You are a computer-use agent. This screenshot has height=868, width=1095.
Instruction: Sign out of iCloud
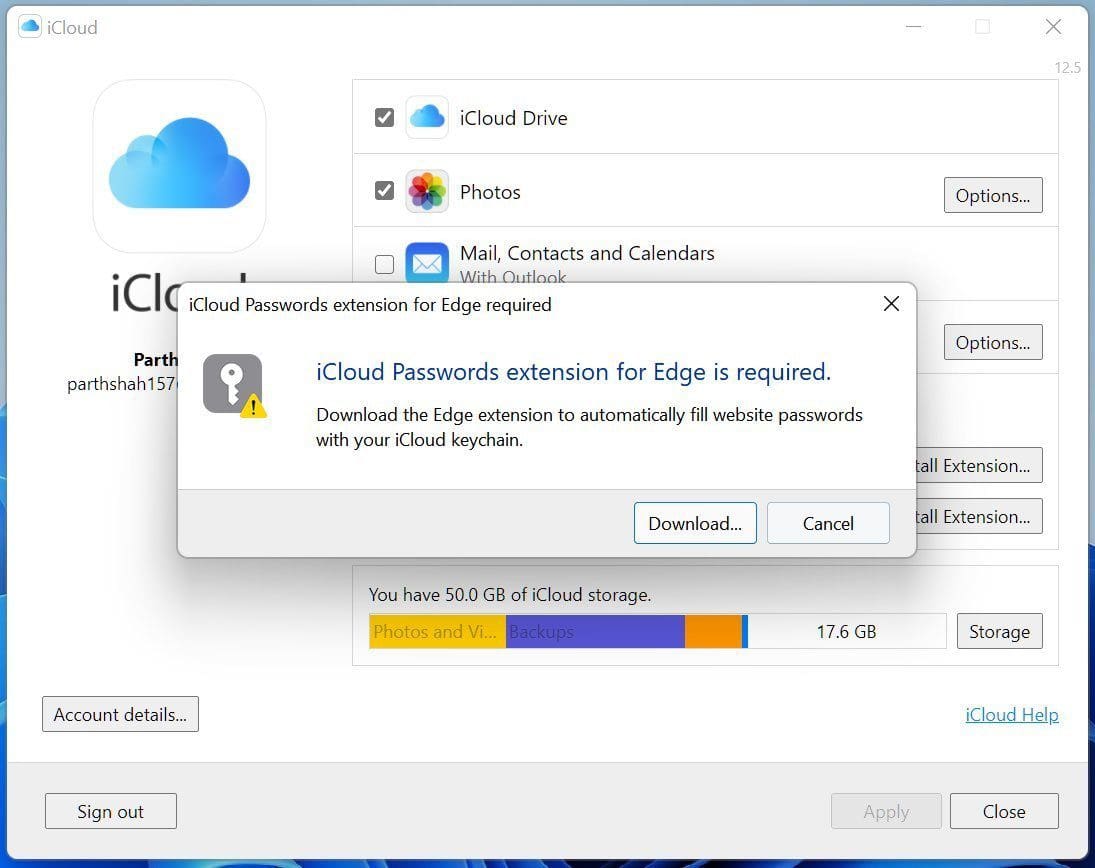point(110,811)
